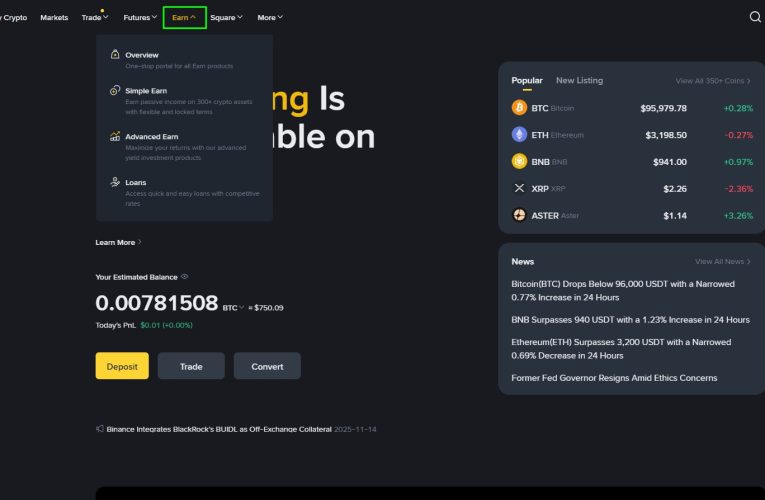
Task: Click the XRP -2.36% change value
Action: 739,188
